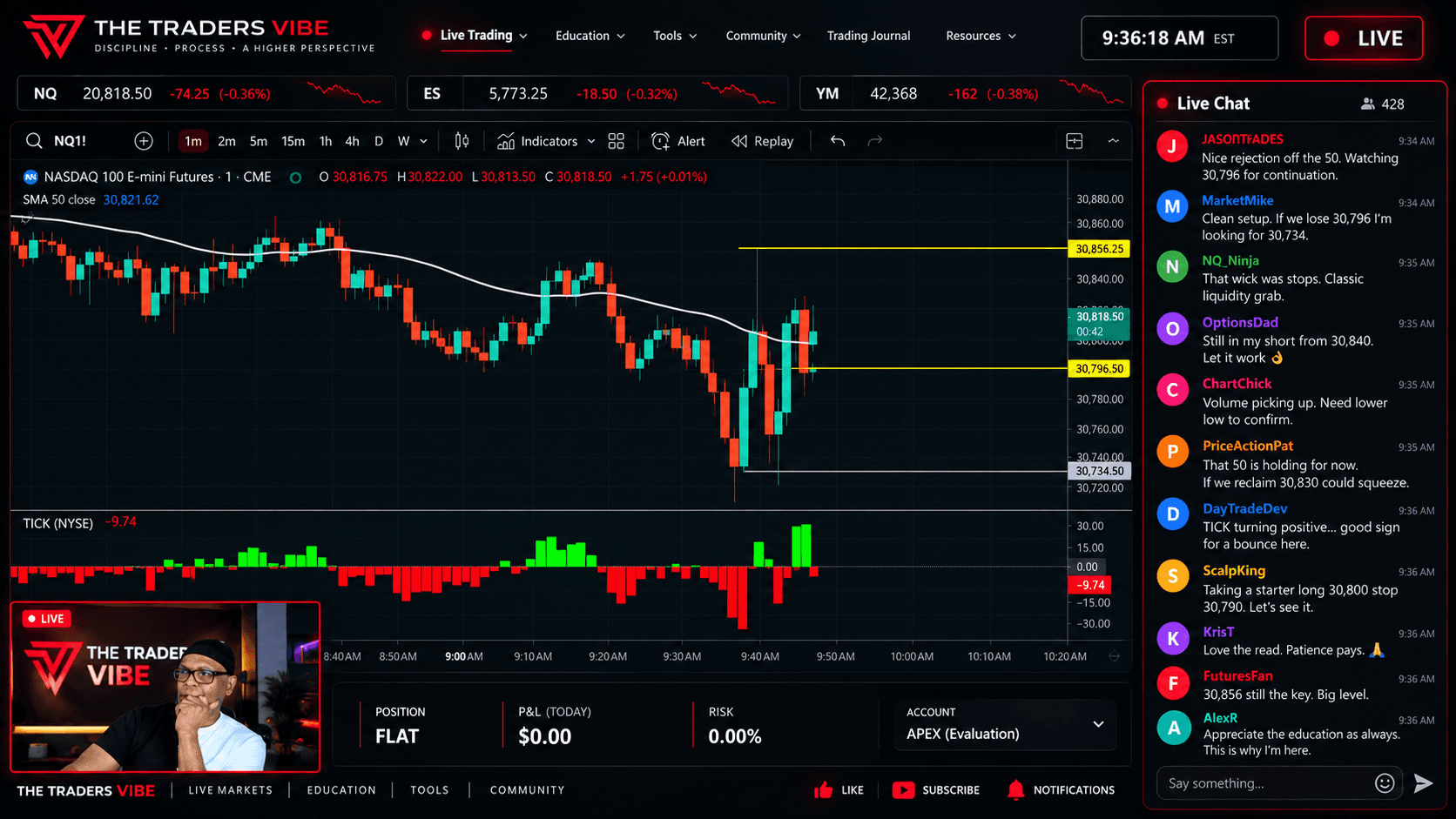The height and width of the screenshot is (819, 1456).
Task: Click the NASDAQ symbol logo in the chart legend
Action: coord(30,177)
